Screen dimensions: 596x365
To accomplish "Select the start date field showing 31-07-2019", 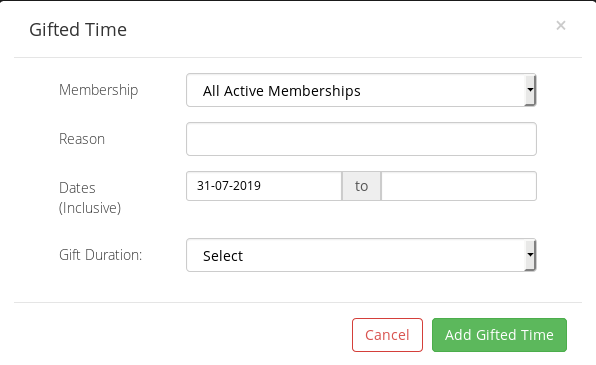I will coord(264,186).
